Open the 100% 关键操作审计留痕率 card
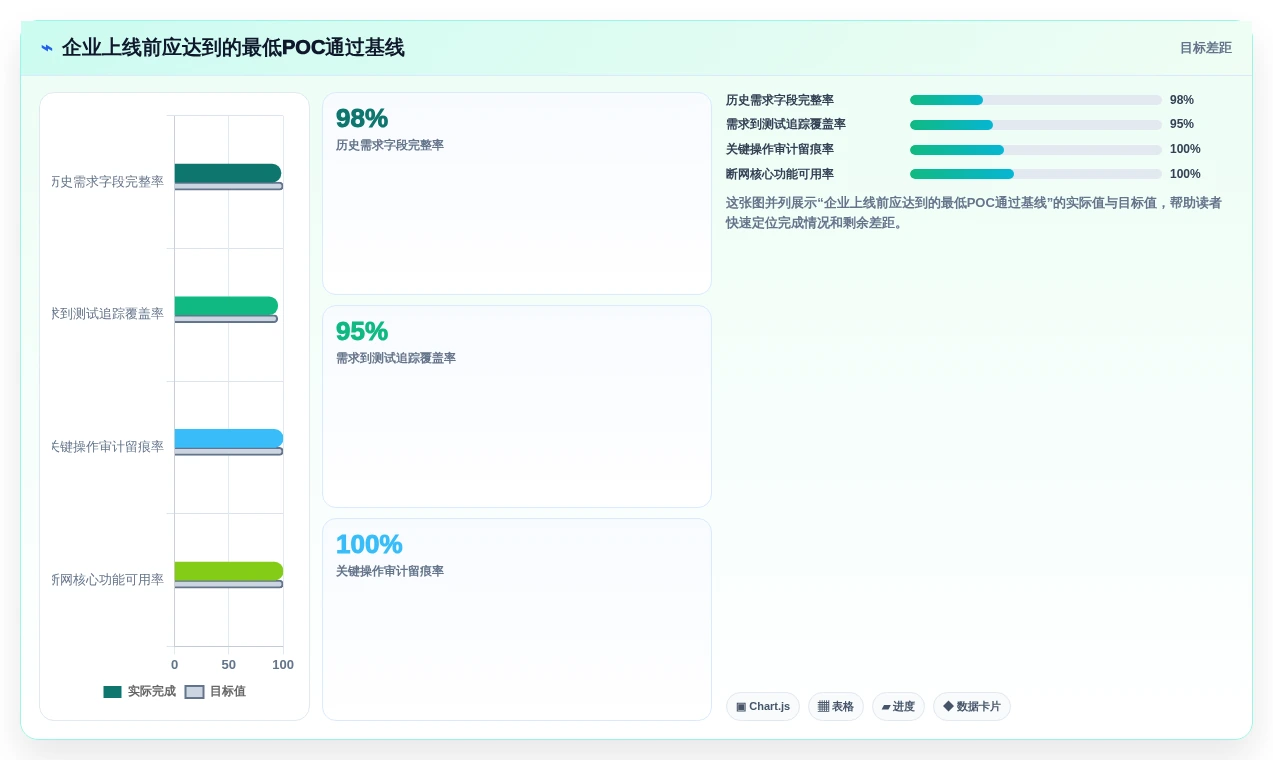This screenshot has width=1273, height=760. pyautogui.click(x=517, y=620)
